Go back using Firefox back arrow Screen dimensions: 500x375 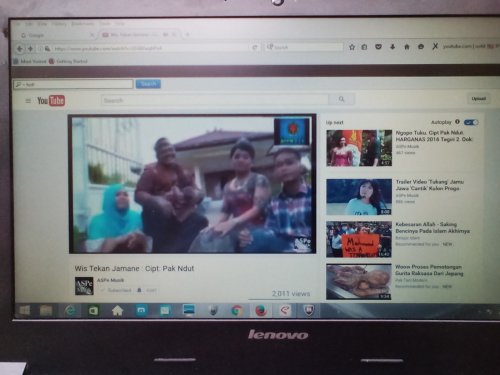click(20, 49)
